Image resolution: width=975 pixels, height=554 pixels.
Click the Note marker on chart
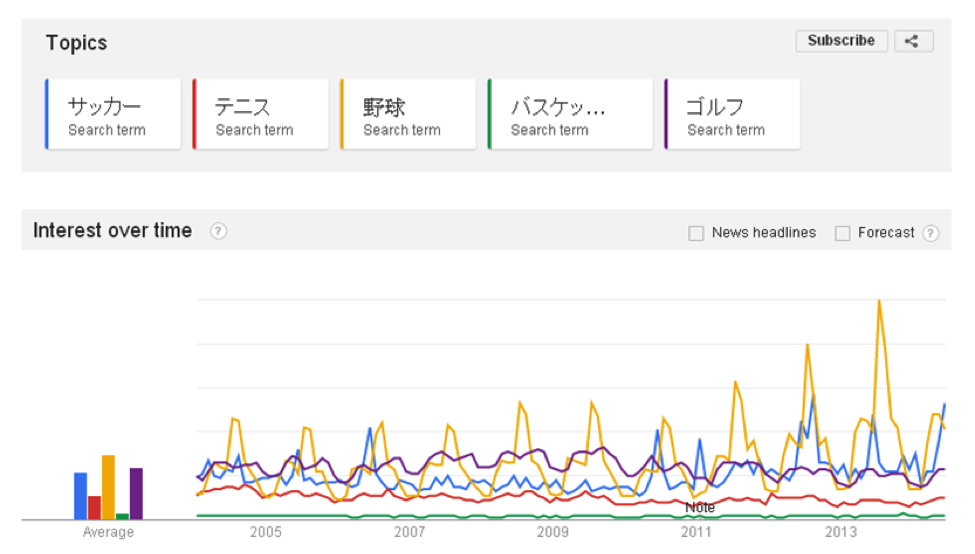(699, 508)
